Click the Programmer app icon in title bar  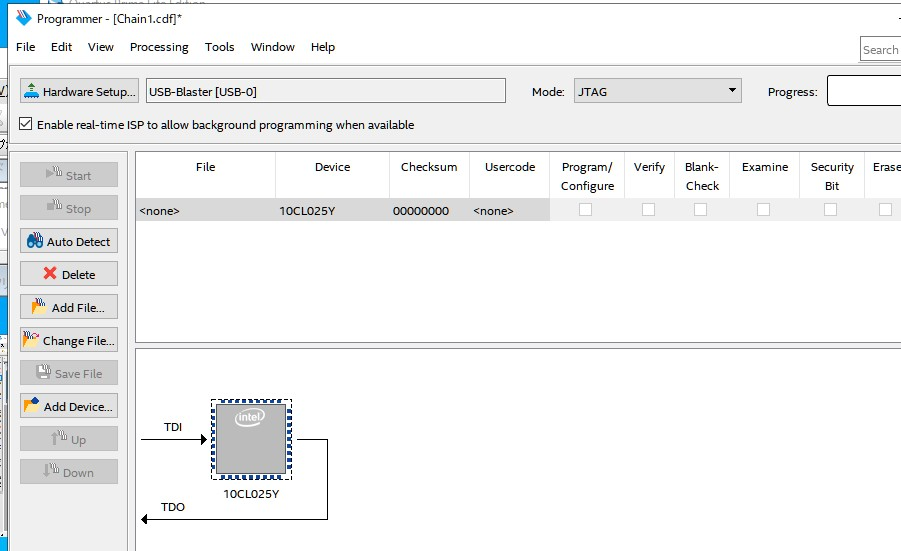click(x=24, y=18)
